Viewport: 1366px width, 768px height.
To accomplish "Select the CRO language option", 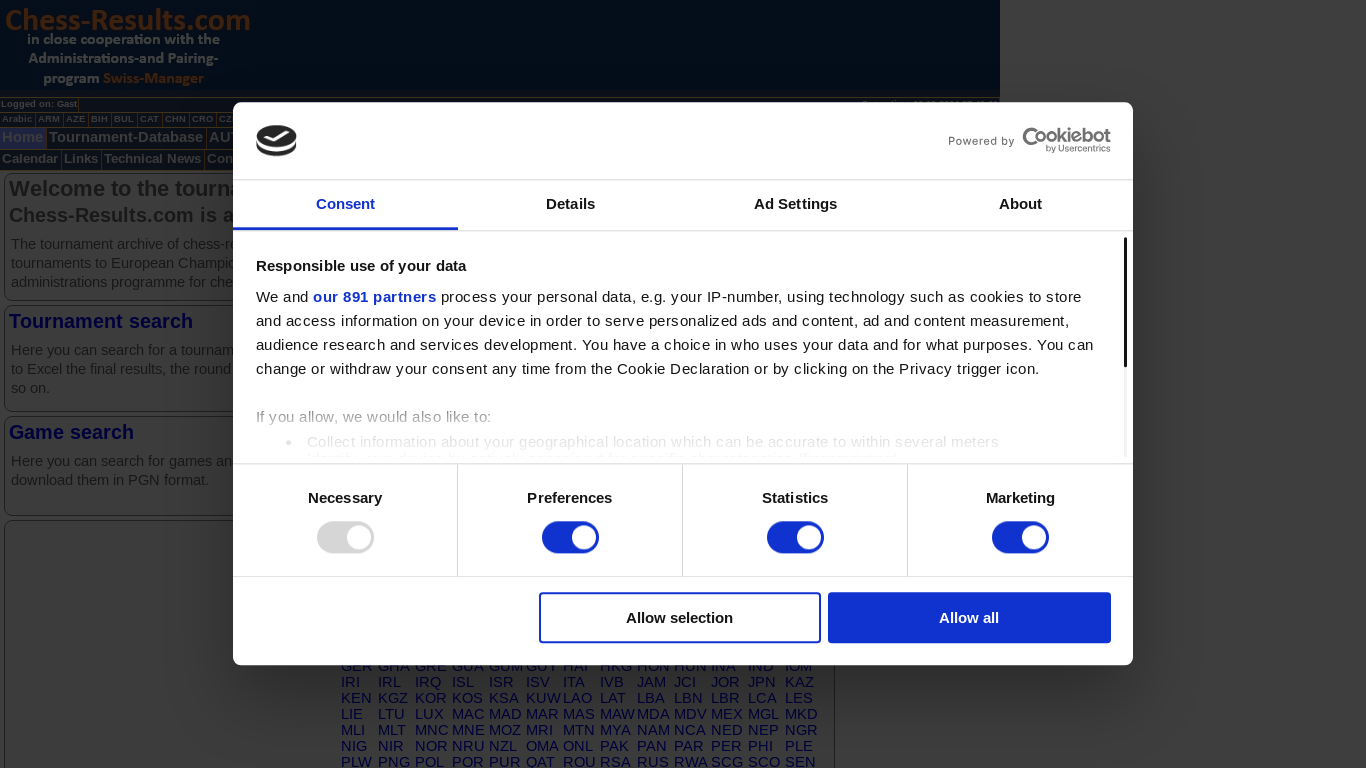I will coord(203,119).
